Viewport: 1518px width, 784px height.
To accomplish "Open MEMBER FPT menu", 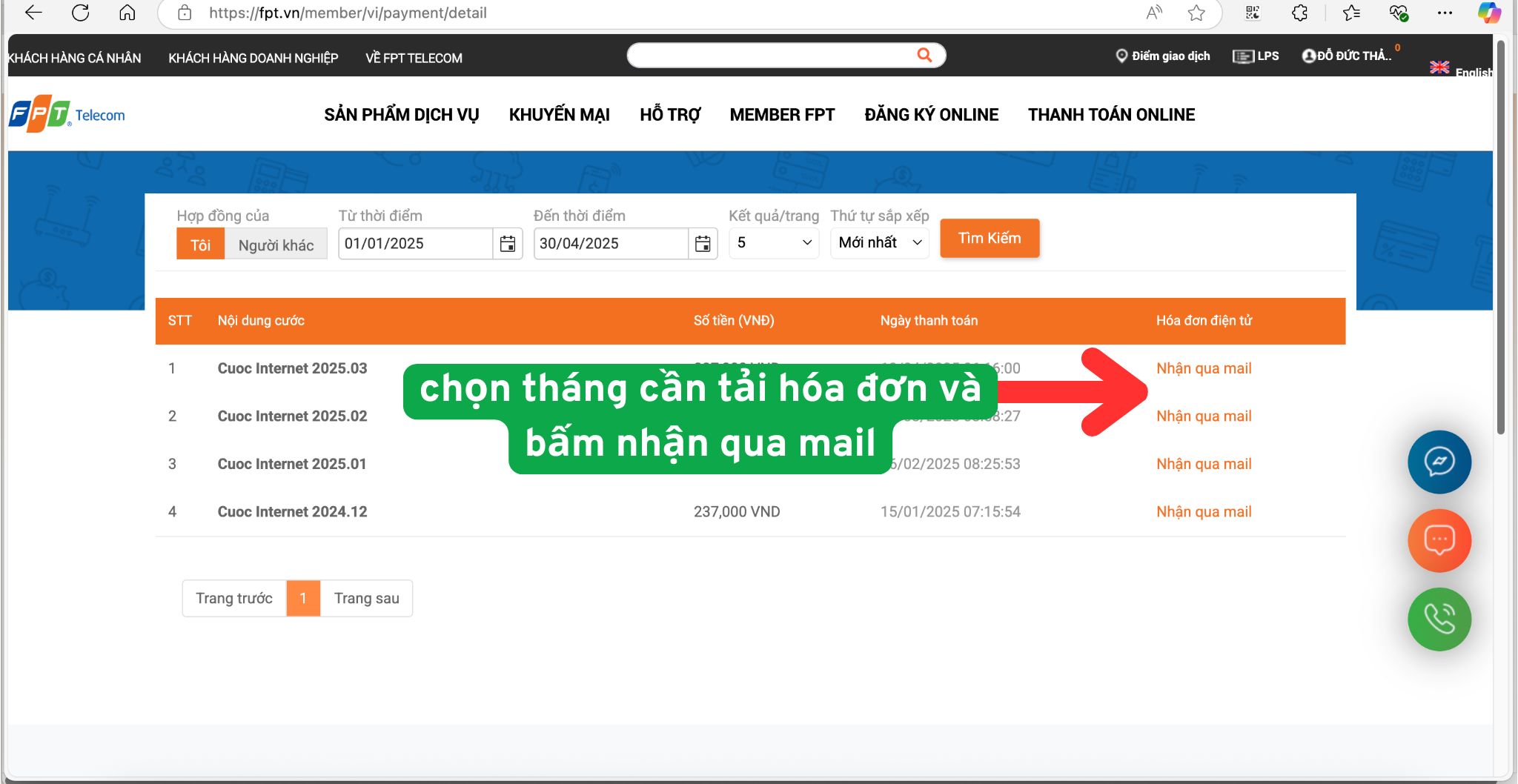I will point(782,115).
